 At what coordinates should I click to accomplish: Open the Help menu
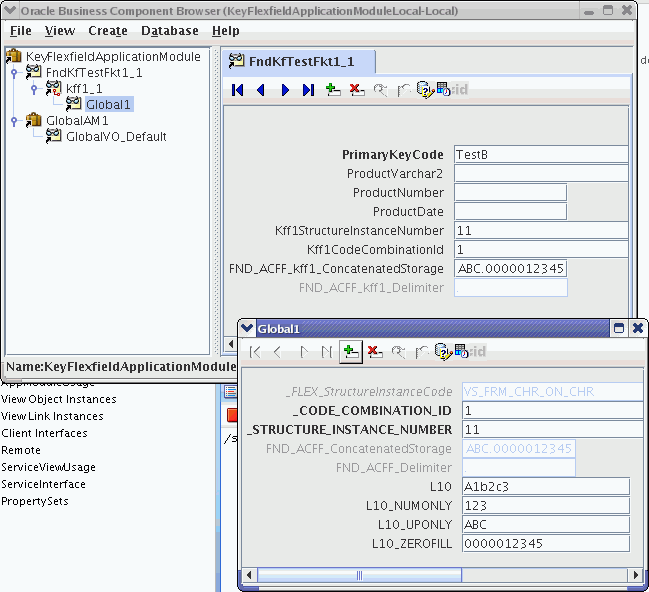coord(226,31)
